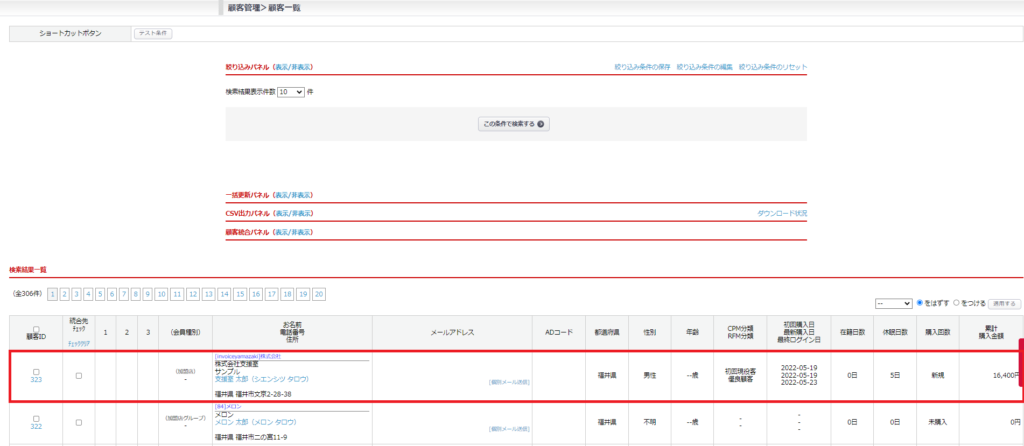This screenshot has width=1024, height=446.
Task: Click the 性別 column header
Action: click(649, 332)
